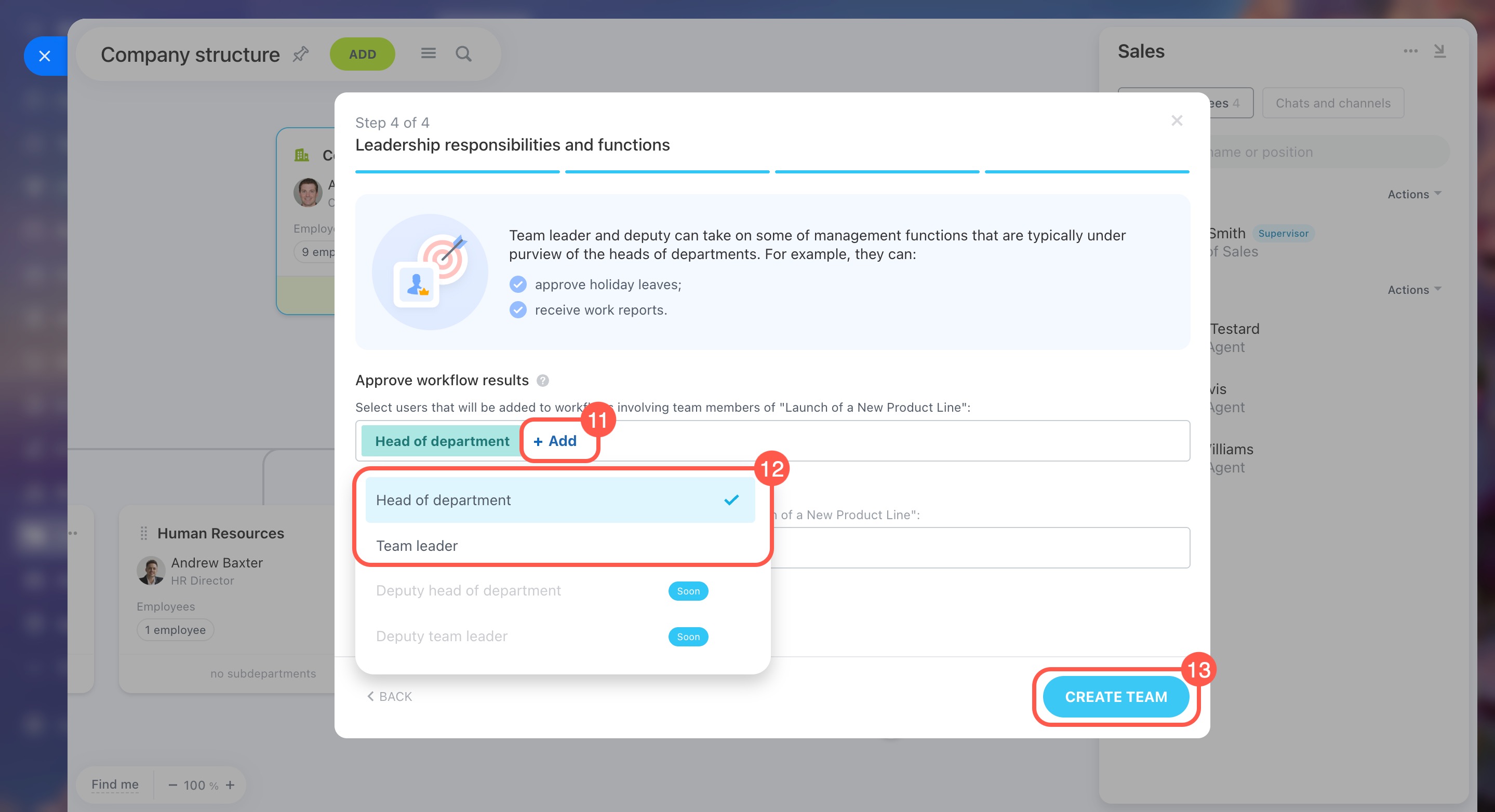Expand the second Actions dropdown
Viewport: 1495px width, 812px height.
click(1414, 290)
